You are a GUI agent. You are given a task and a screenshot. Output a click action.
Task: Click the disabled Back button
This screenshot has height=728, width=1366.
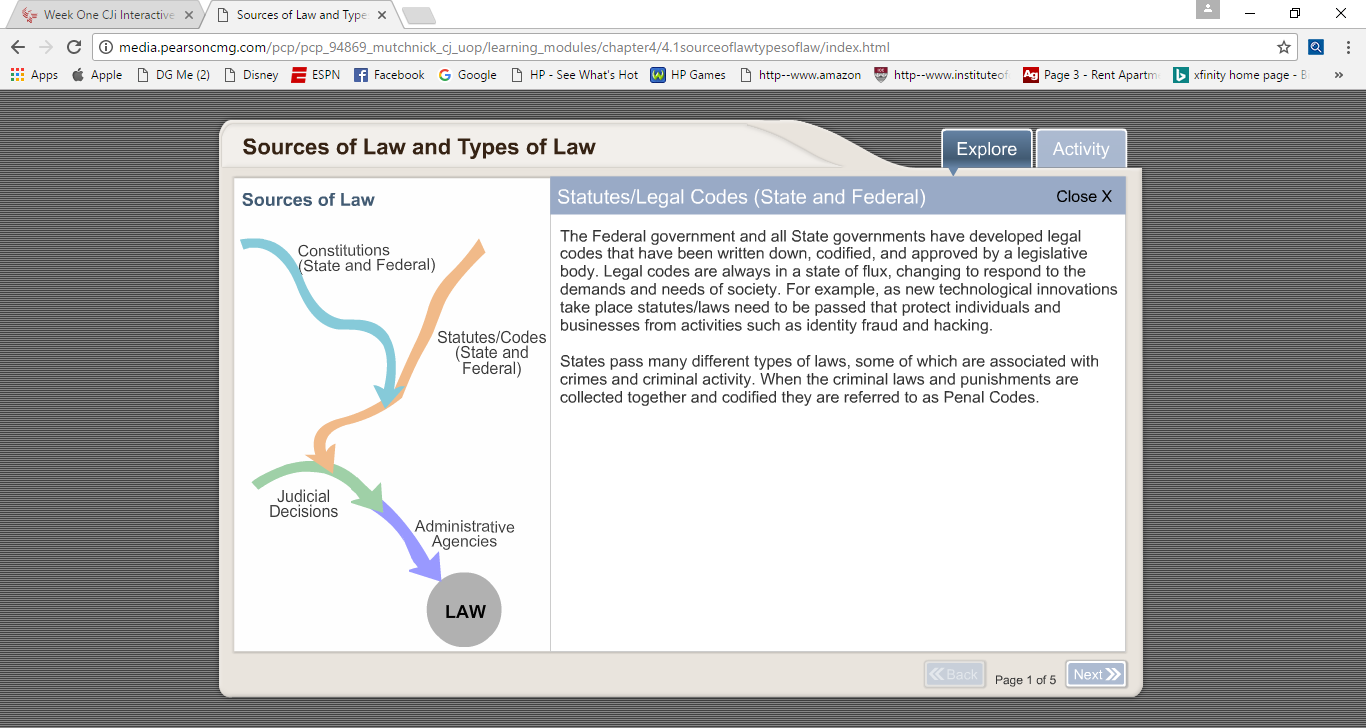pos(954,675)
